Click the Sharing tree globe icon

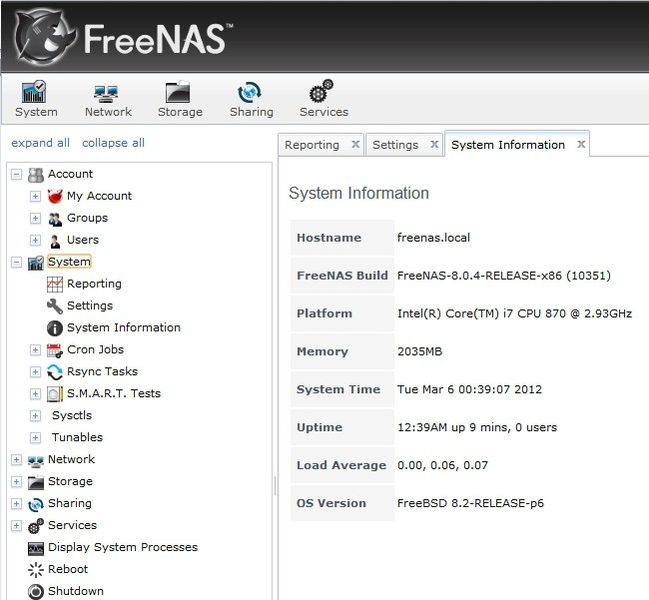coord(36,504)
